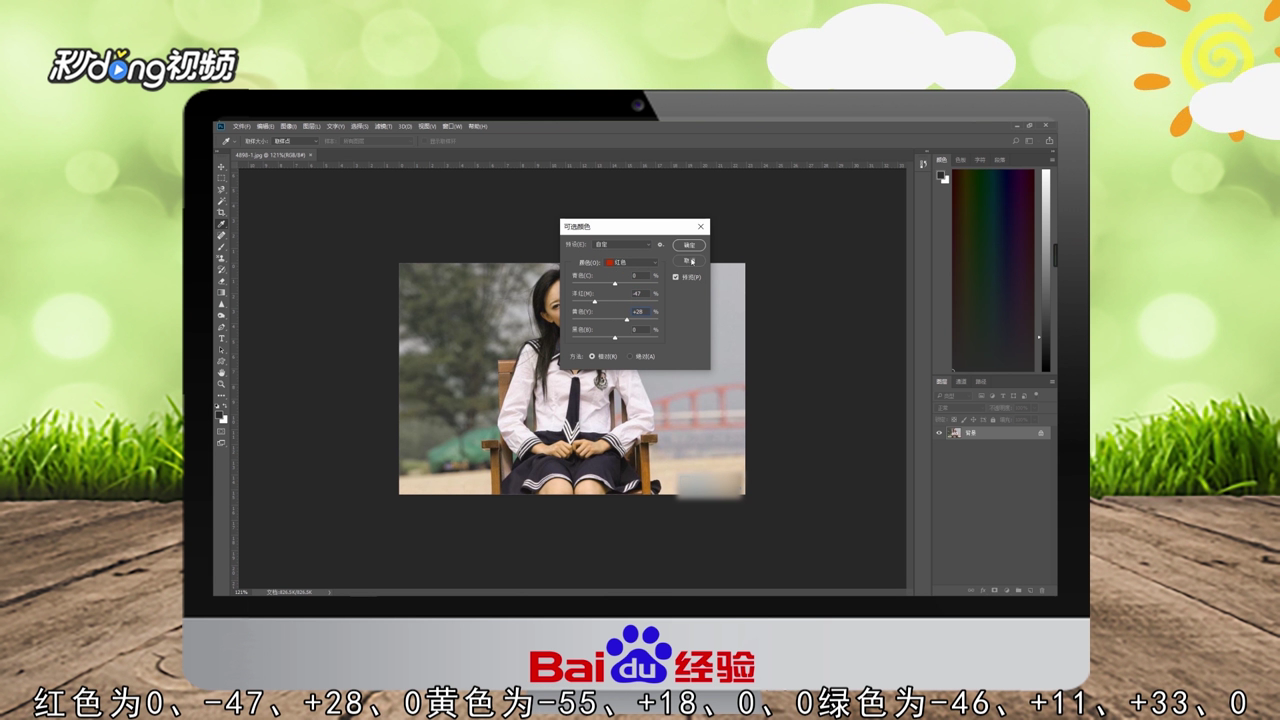Select the Gradient tool
Screen dimensions: 1280x720
click(x=223, y=291)
